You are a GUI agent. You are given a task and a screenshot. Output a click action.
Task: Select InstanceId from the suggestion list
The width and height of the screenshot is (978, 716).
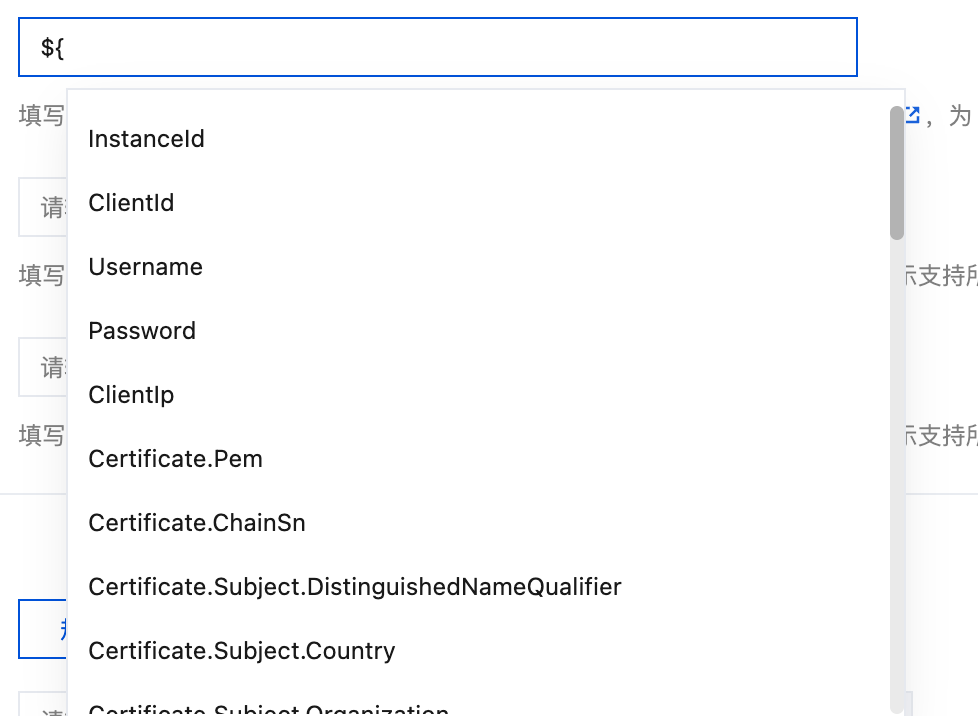pos(147,139)
